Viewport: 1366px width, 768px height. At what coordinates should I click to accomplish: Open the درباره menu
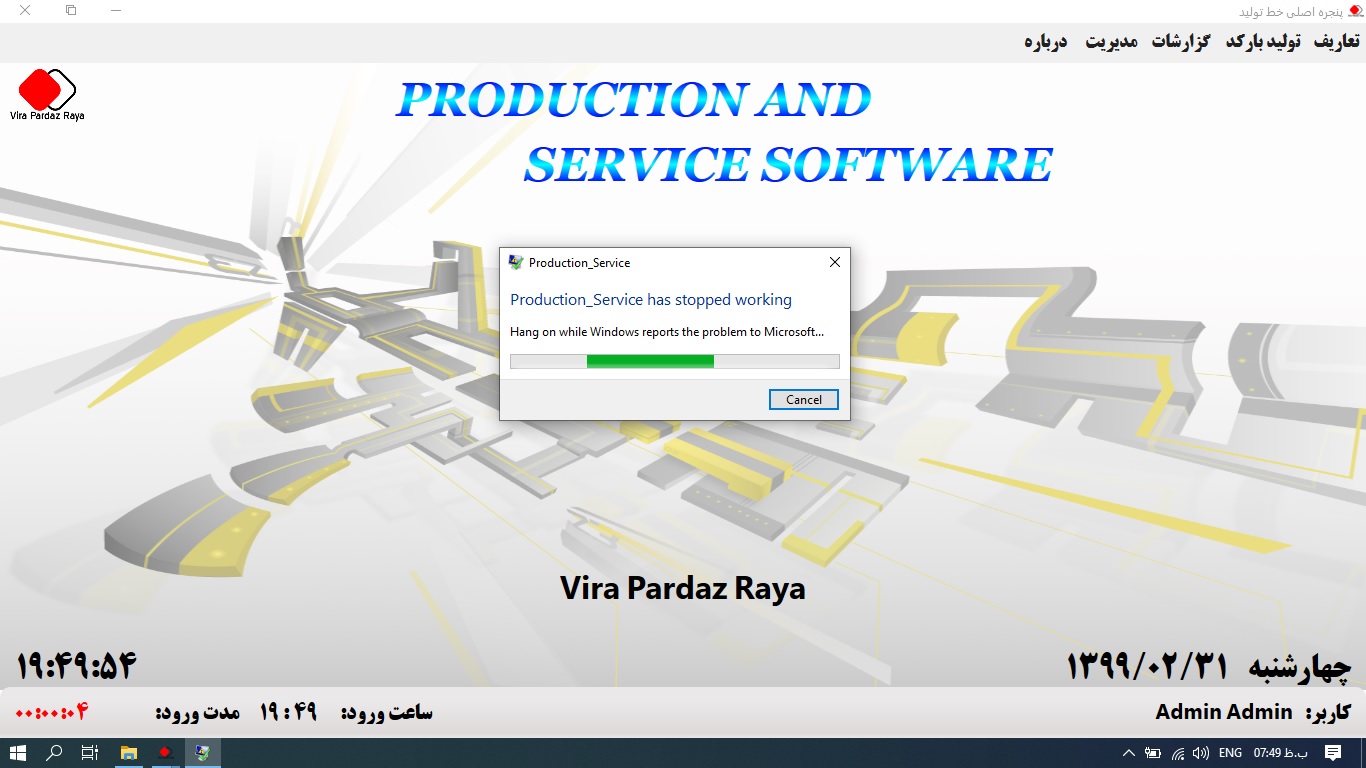[1045, 42]
